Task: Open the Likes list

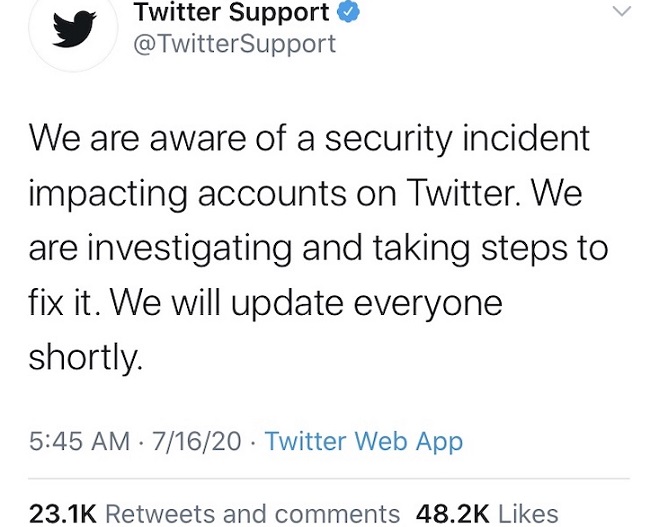Action: (528, 514)
